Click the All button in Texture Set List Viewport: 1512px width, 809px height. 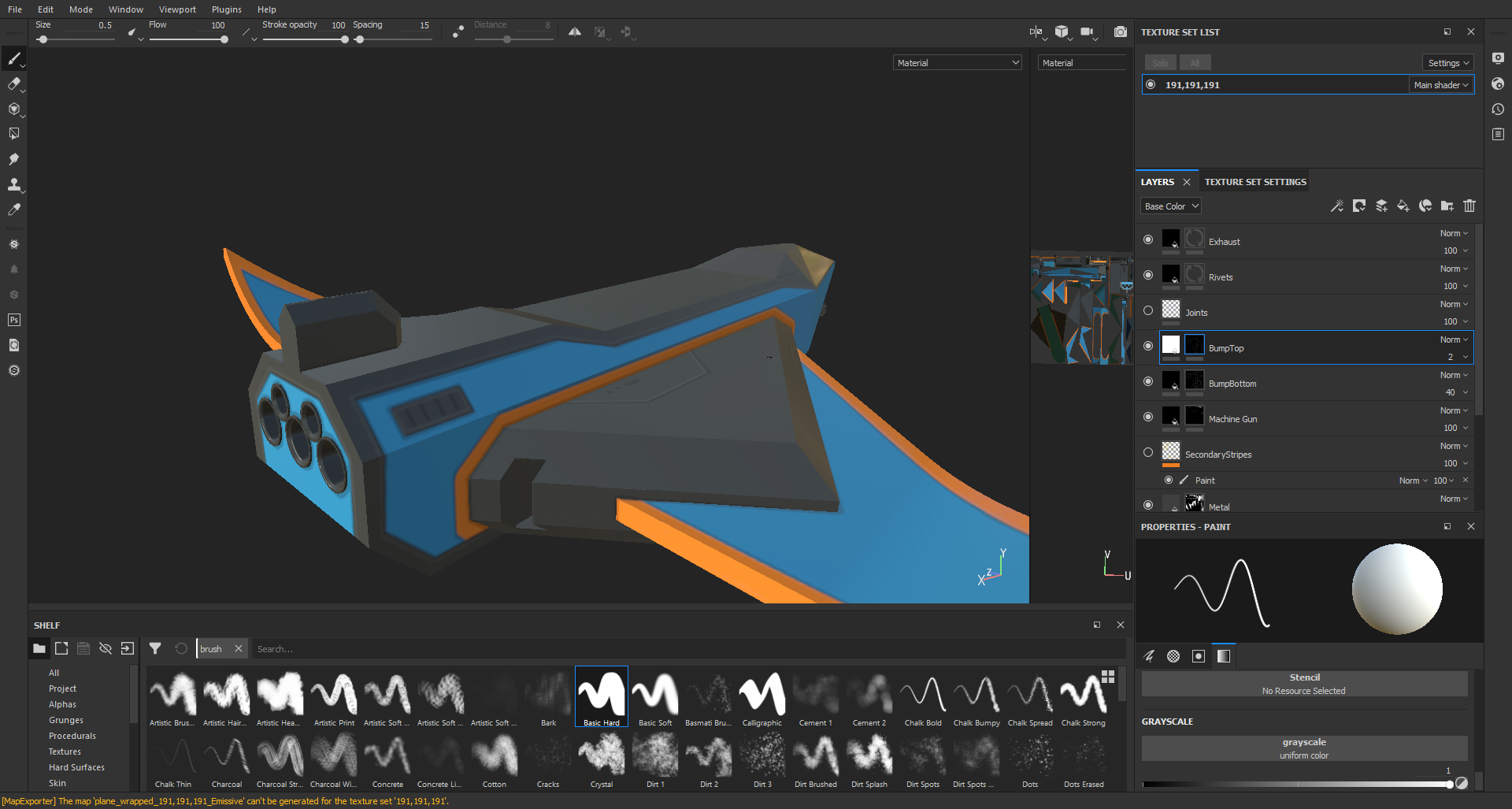pos(1195,63)
